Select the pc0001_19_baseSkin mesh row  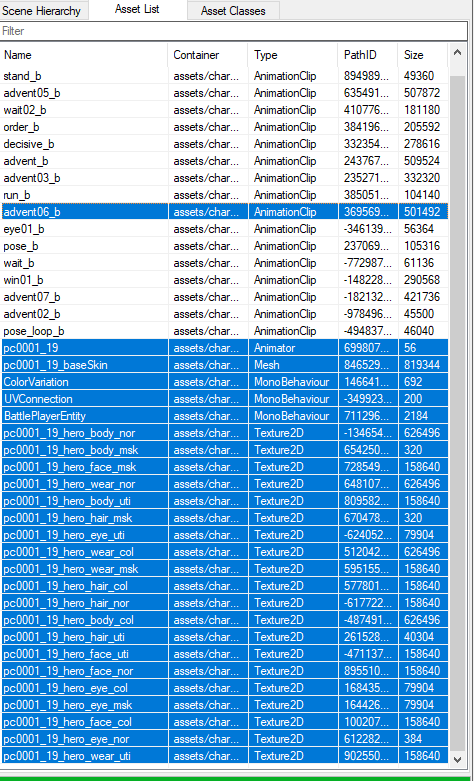[x=225, y=365]
